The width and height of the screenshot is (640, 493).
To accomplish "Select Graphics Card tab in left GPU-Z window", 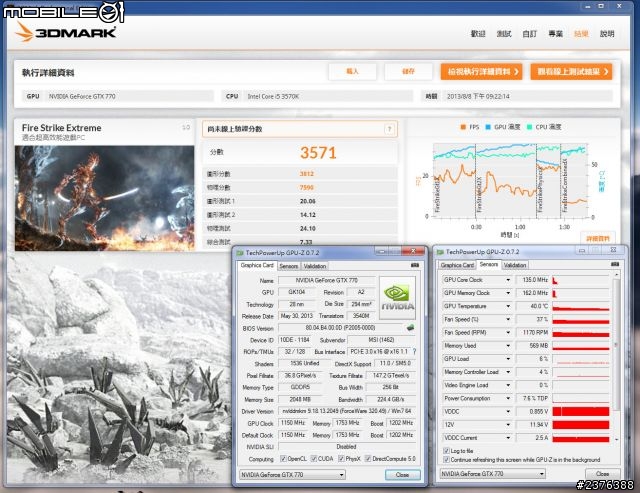I will pyautogui.click(x=257, y=265).
